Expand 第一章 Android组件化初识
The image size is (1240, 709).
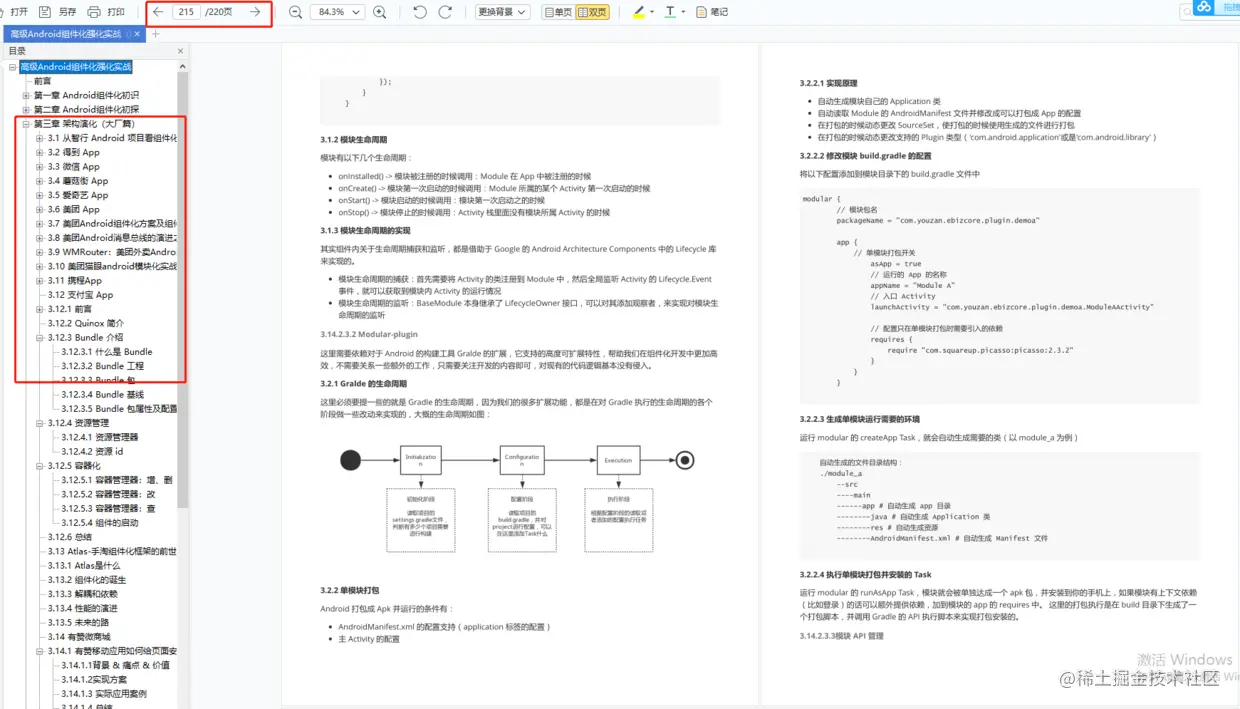click(x=26, y=96)
